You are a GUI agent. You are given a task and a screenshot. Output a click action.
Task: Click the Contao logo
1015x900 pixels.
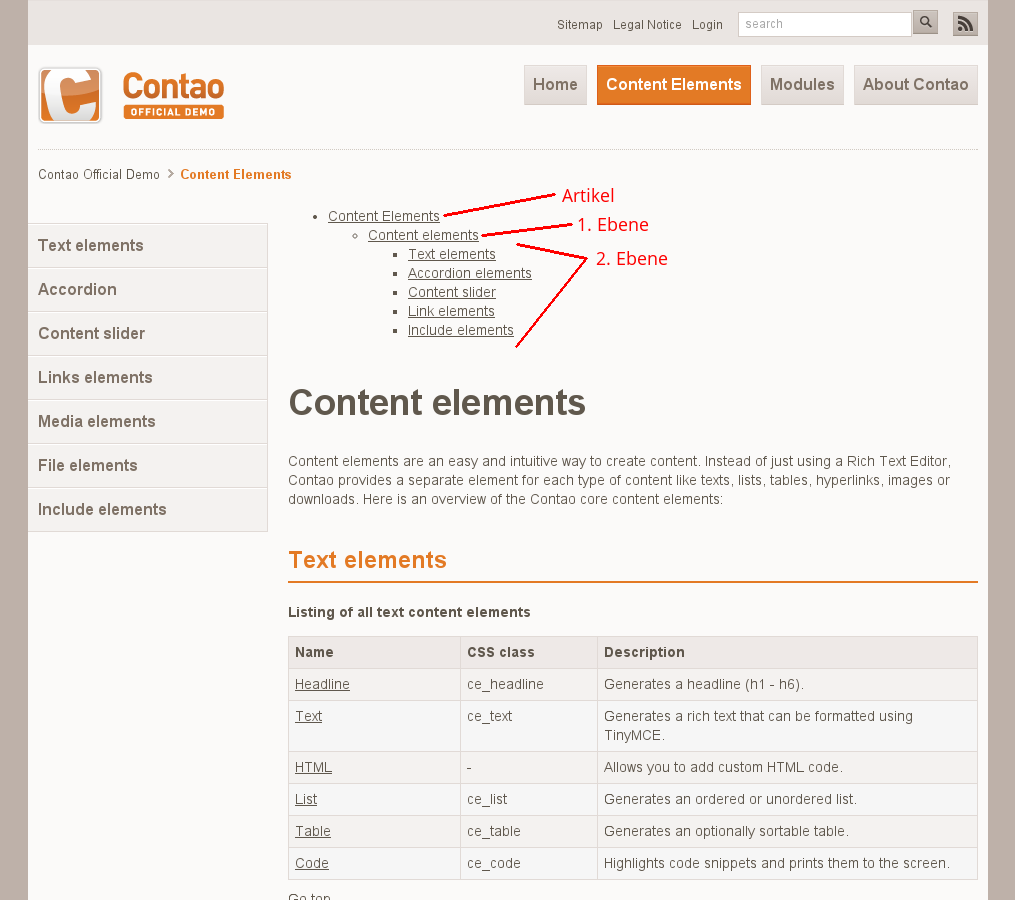click(131, 96)
